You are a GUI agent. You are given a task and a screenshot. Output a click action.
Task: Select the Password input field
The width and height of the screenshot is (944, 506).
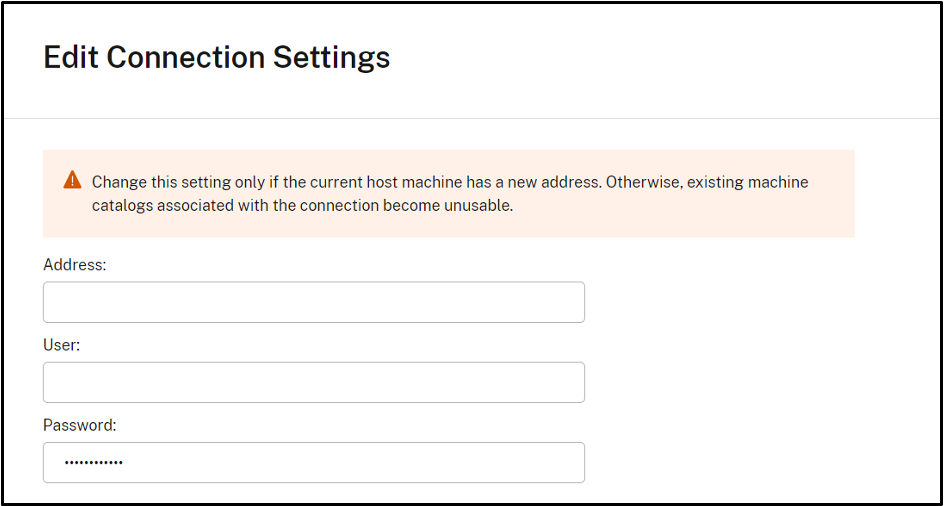tap(313, 463)
